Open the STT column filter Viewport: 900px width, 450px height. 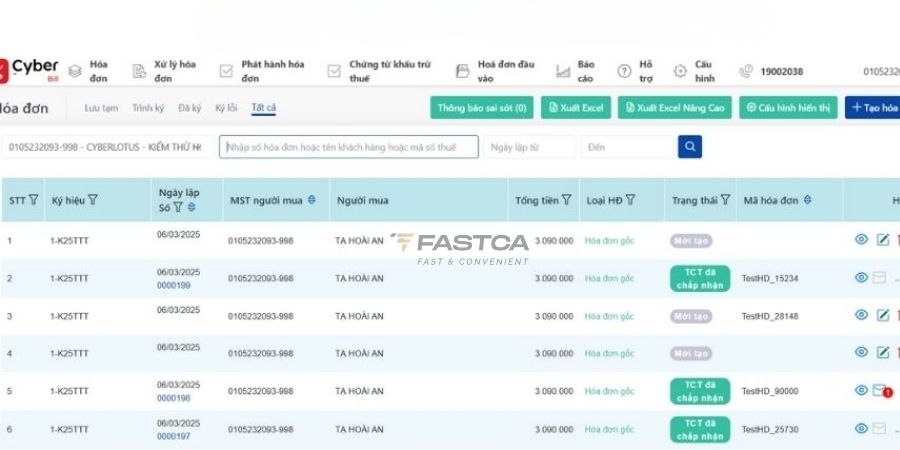click(34, 200)
